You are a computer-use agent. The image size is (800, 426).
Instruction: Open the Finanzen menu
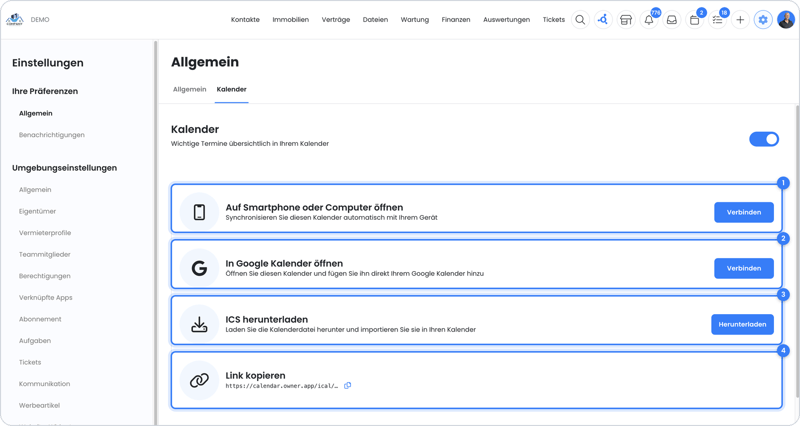click(456, 20)
